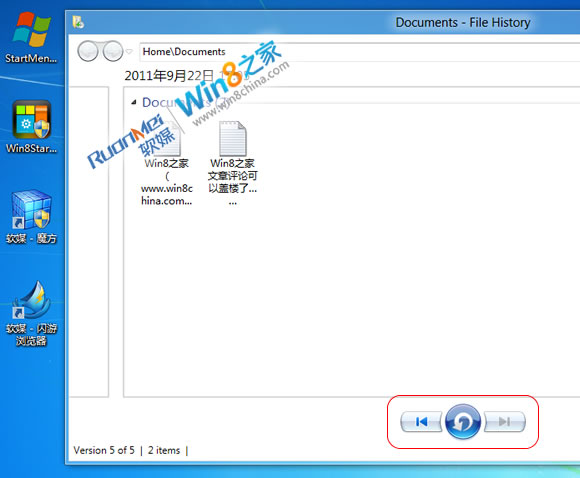
Task: Click the 2 items status text
Action: click(164, 450)
